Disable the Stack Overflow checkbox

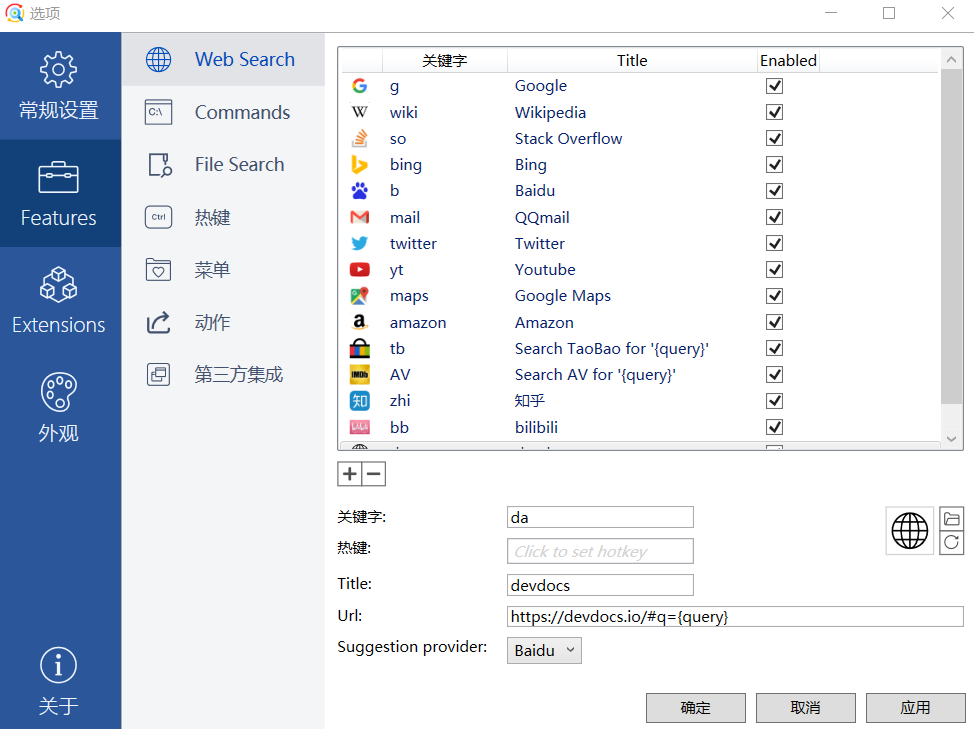774,138
